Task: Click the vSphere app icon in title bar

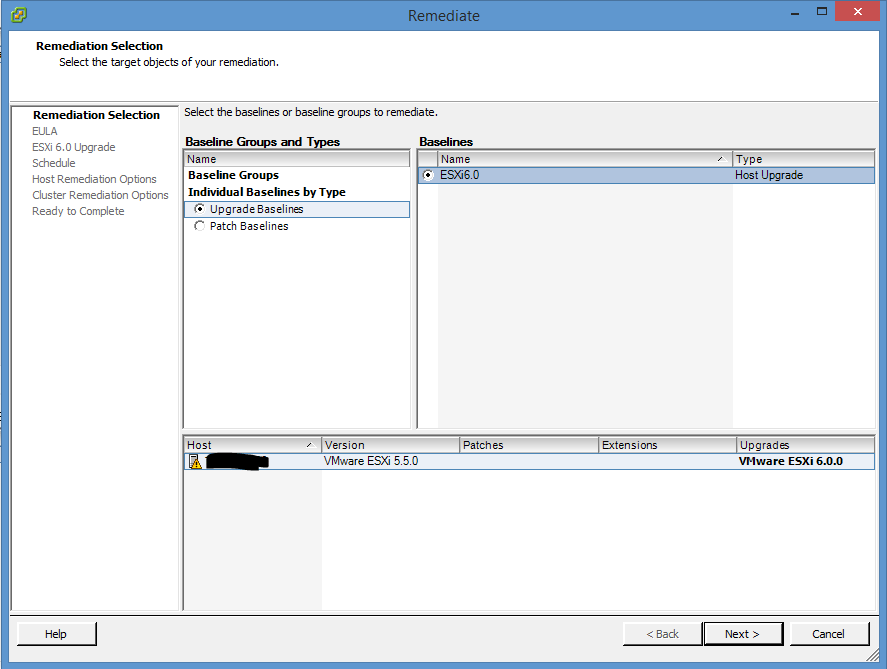Action: point(19,14)
